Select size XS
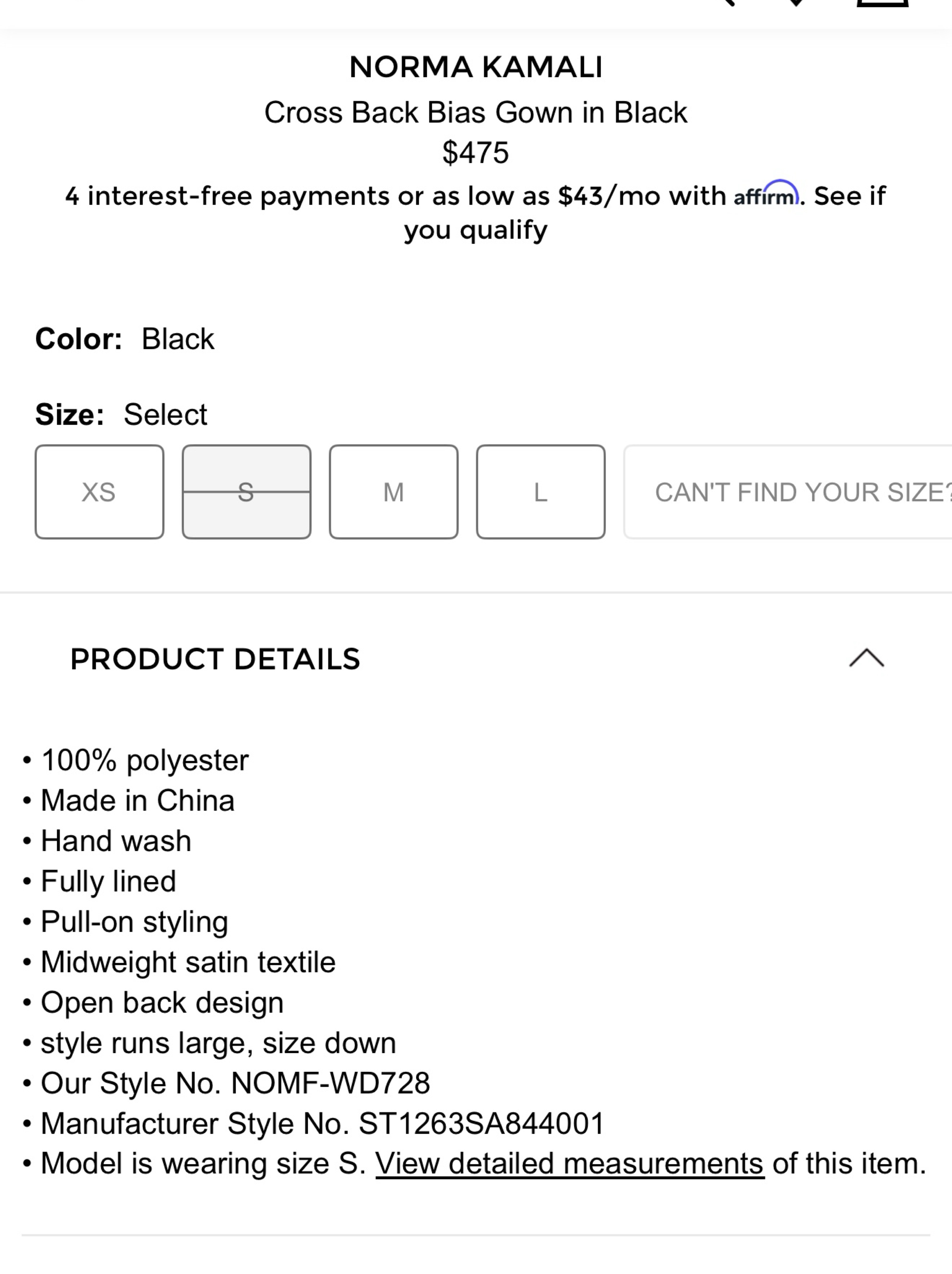This screenshot has width=952, height=1274. coord(99,492)
